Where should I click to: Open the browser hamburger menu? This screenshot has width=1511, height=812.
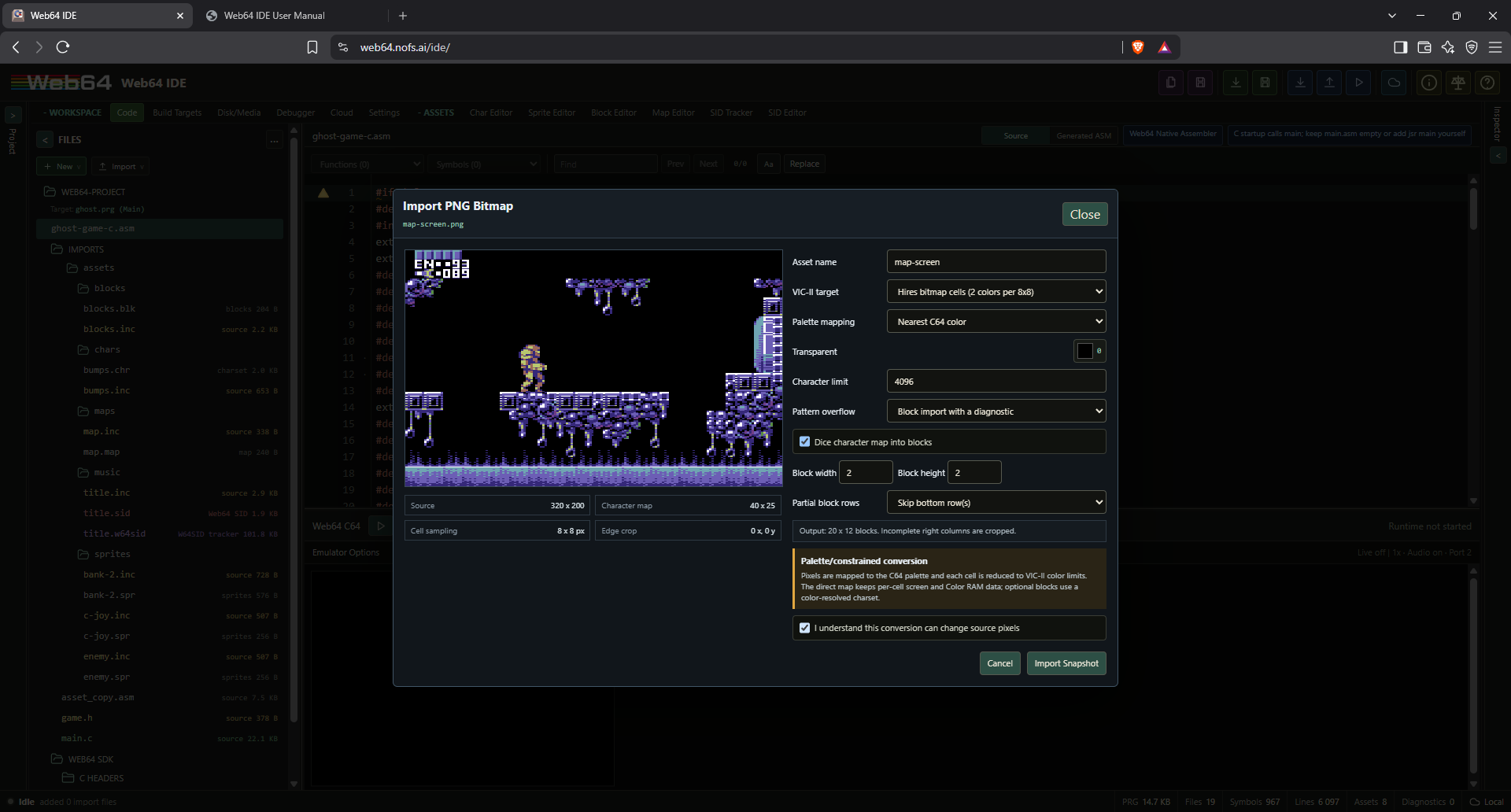pyautogui.click(x=1495, y=47)
